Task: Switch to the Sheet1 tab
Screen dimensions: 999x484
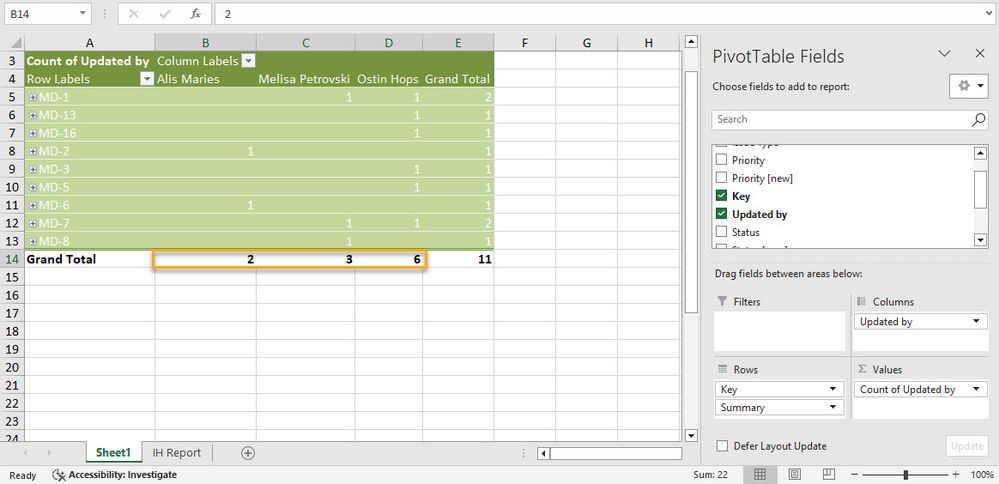Action: pos(113,453)
